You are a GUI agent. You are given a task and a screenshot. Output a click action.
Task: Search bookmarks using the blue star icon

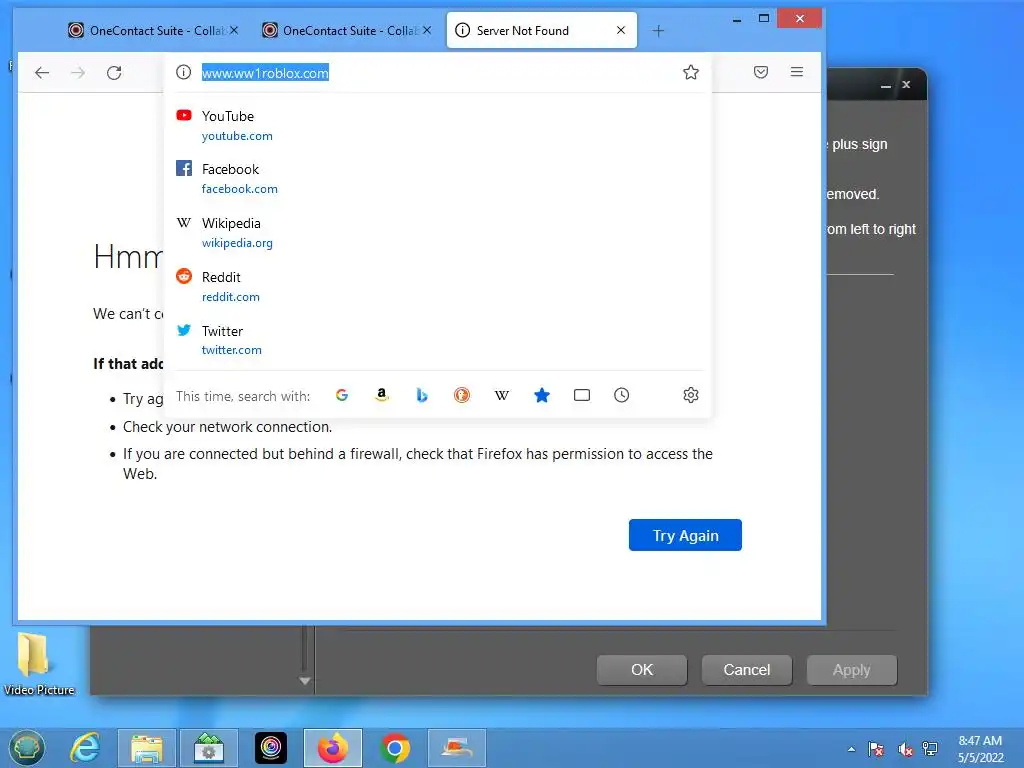(541, 395)
